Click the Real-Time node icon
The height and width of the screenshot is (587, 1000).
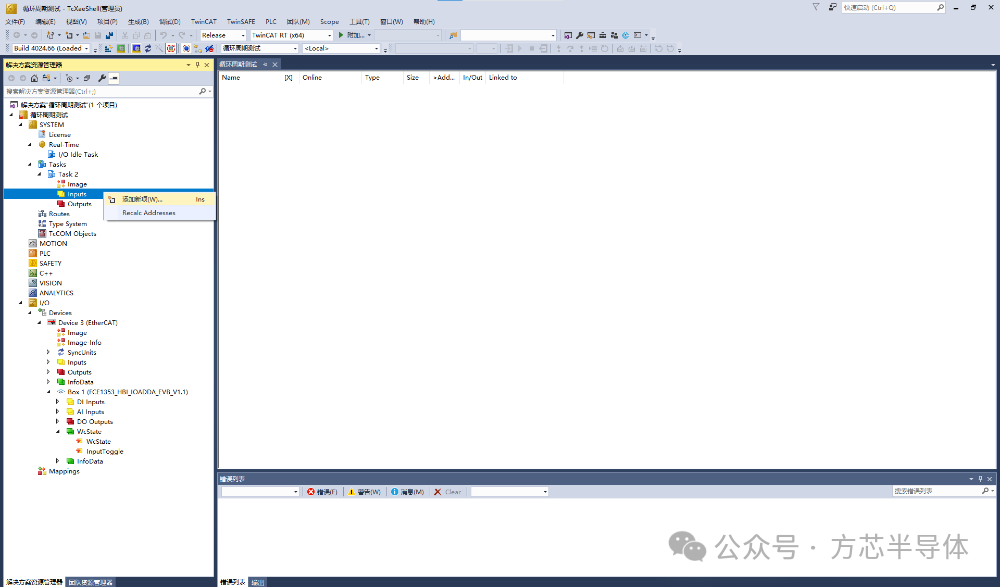(42, 145)
